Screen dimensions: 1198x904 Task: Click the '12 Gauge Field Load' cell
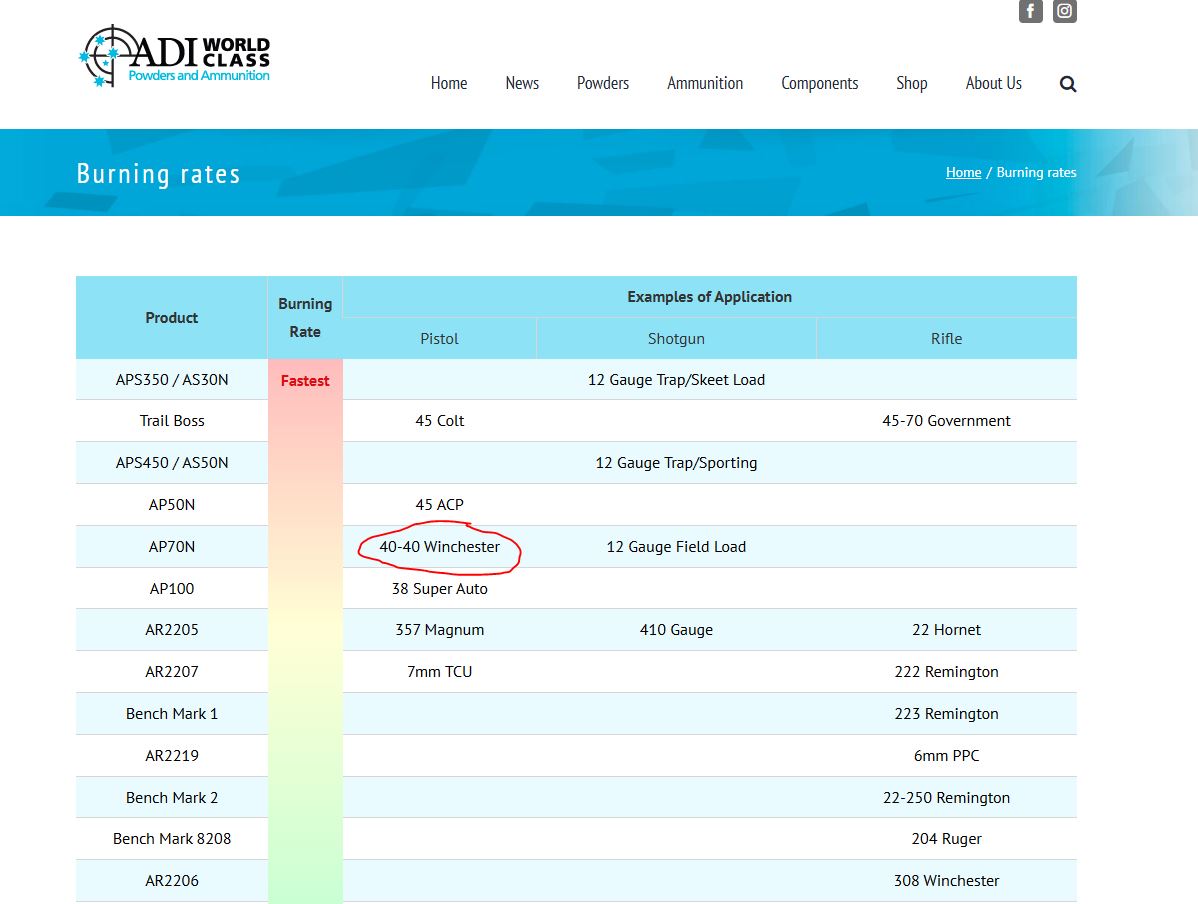(x=676, y=546)
